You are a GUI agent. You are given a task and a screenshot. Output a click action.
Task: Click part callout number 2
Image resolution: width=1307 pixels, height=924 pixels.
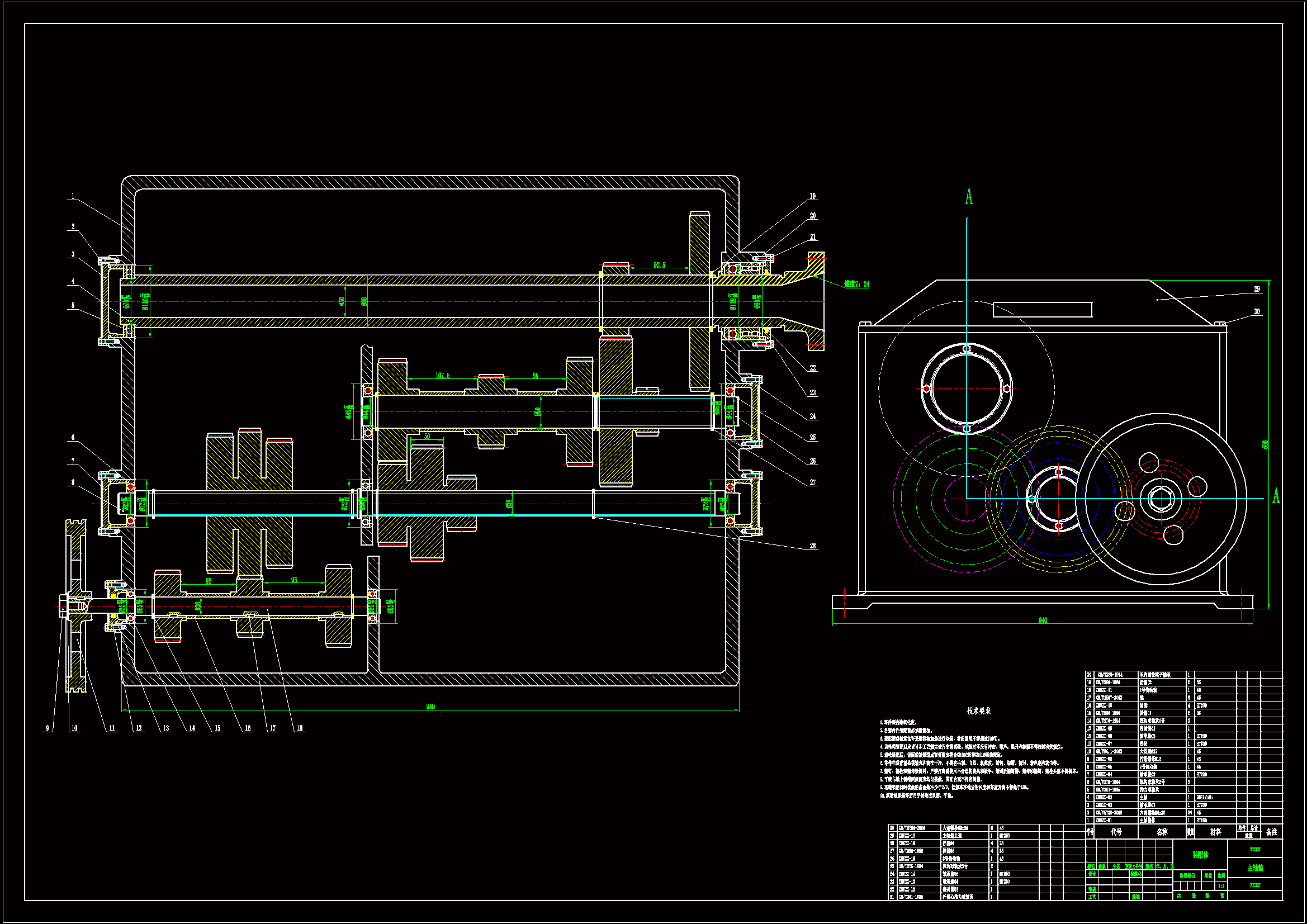click(73, 226)
